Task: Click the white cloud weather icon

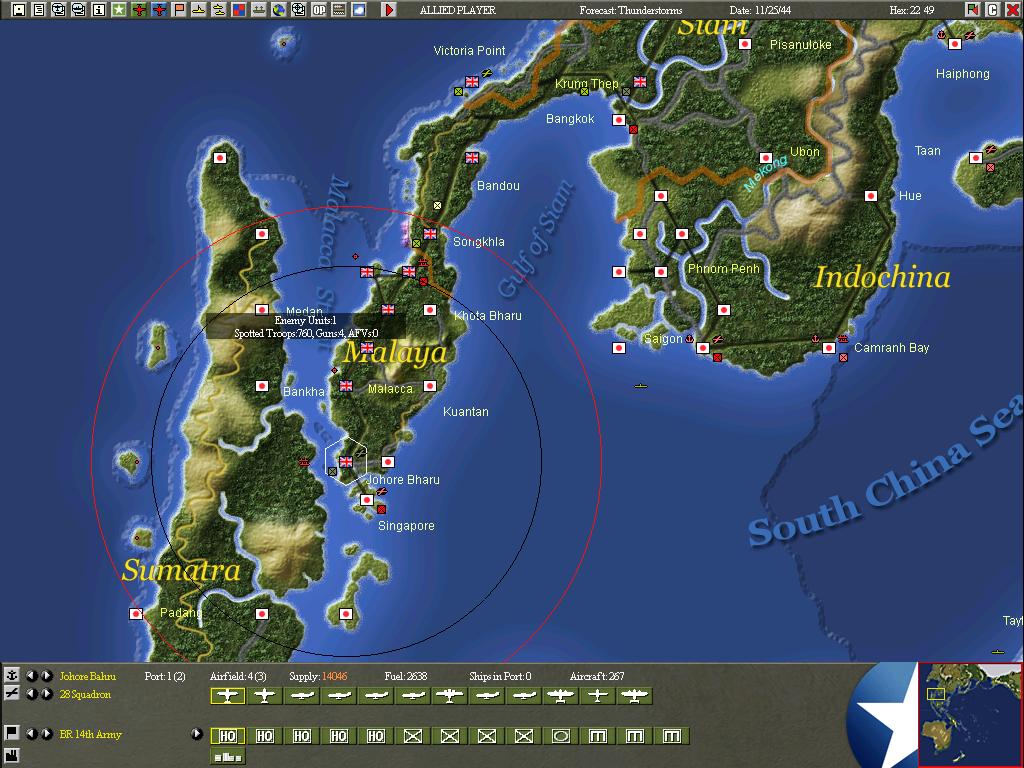Action: click(x=359, y=10)
